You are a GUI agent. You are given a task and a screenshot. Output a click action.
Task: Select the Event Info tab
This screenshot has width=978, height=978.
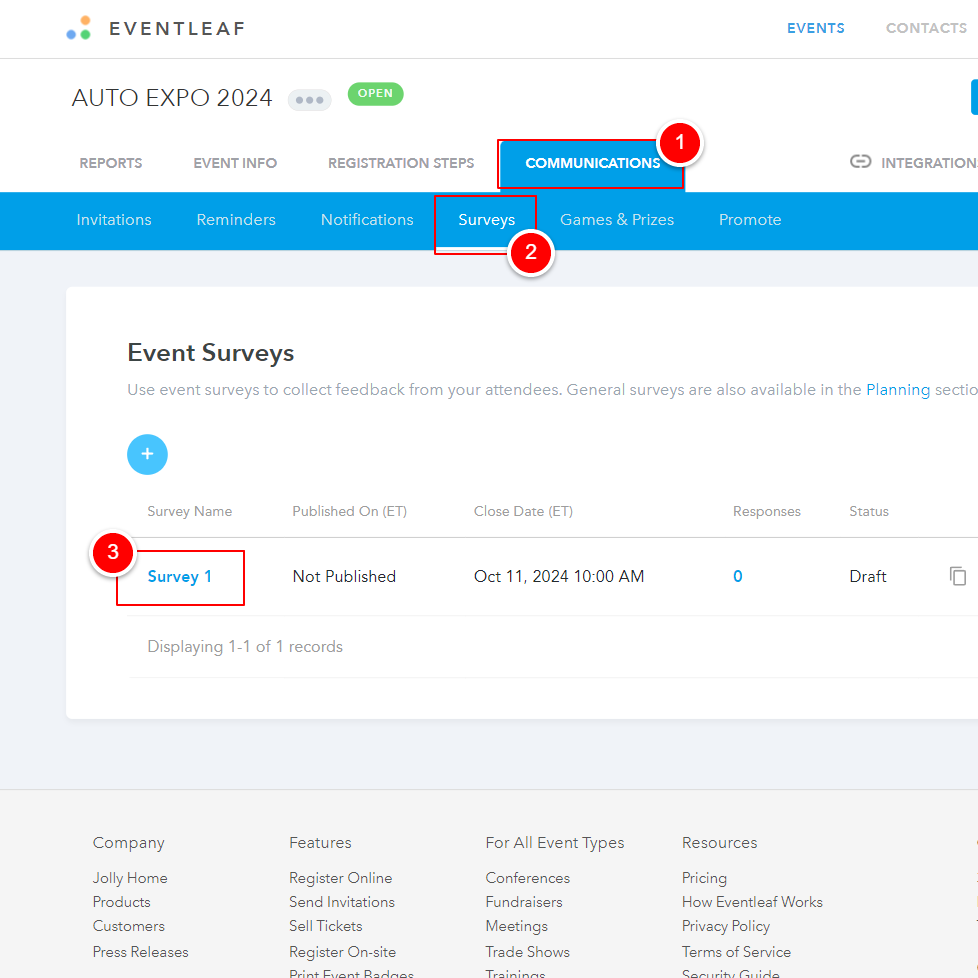[x=235, y=162]
